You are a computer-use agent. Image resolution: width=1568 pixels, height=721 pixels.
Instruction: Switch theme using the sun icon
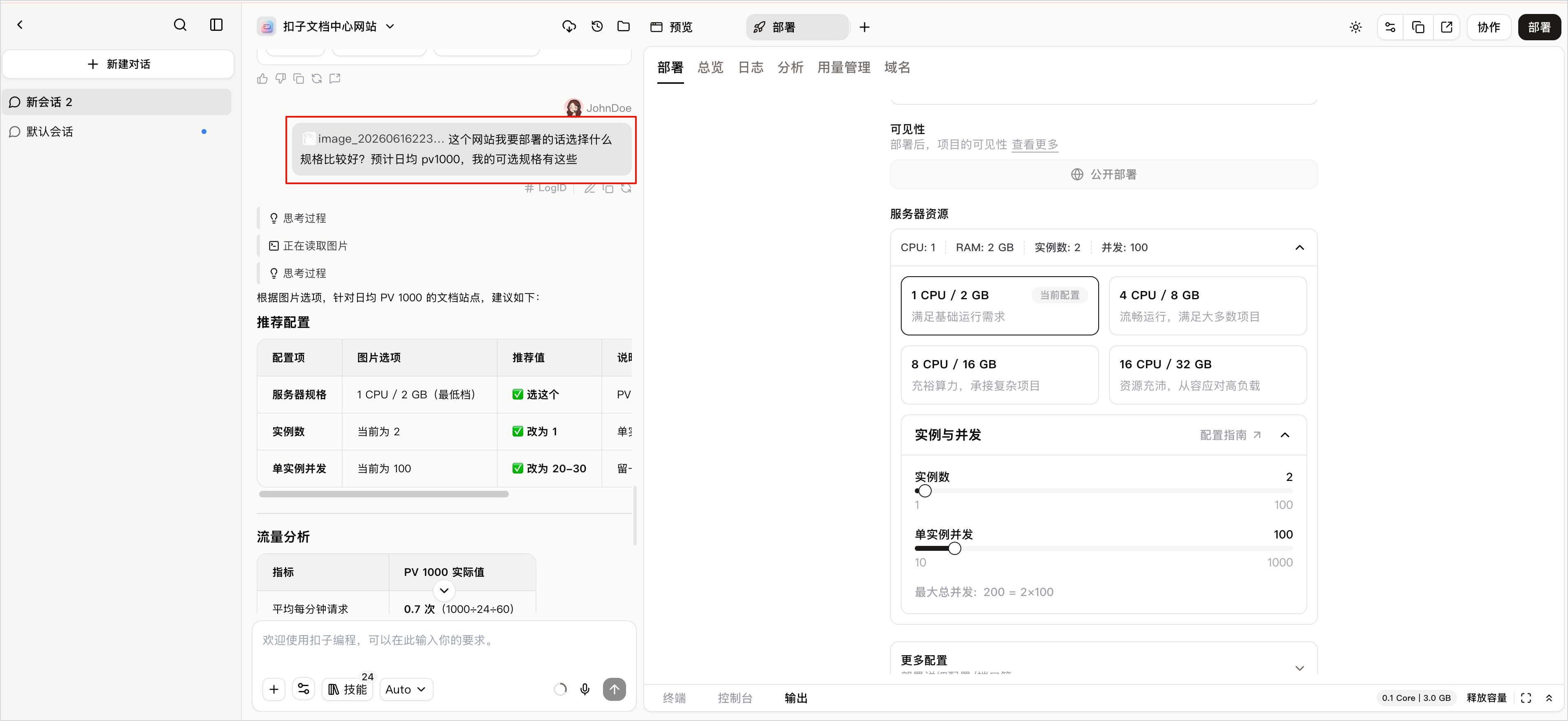pos(1356,28)
